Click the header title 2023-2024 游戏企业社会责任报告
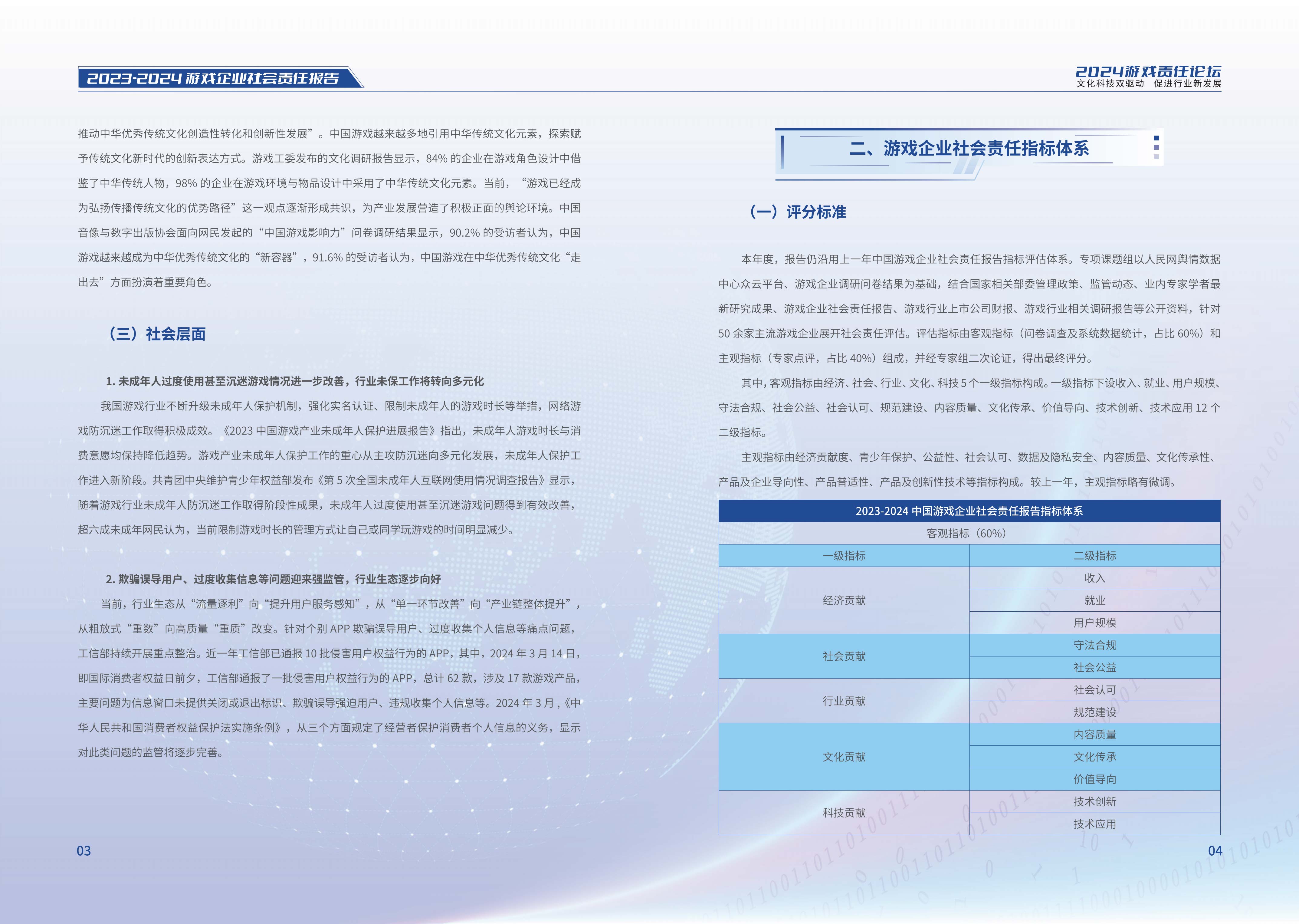 coord(213,78)
